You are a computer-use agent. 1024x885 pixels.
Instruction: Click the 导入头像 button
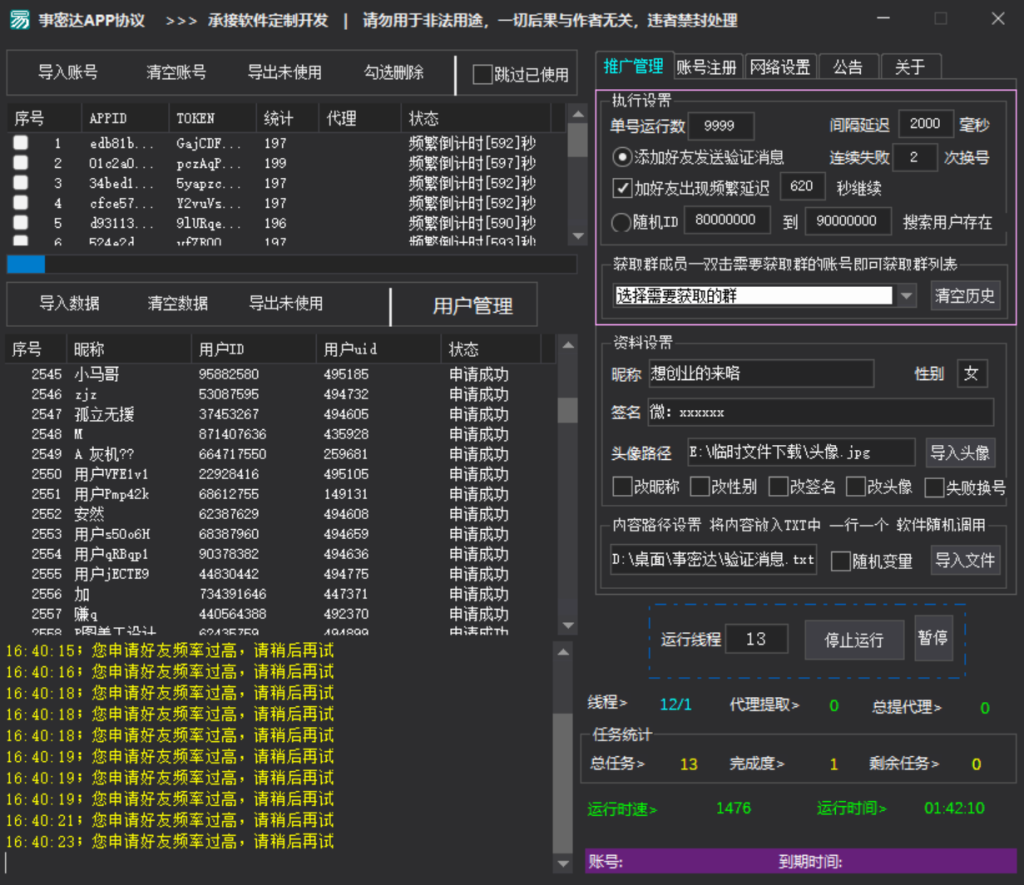tap(960, 452)
